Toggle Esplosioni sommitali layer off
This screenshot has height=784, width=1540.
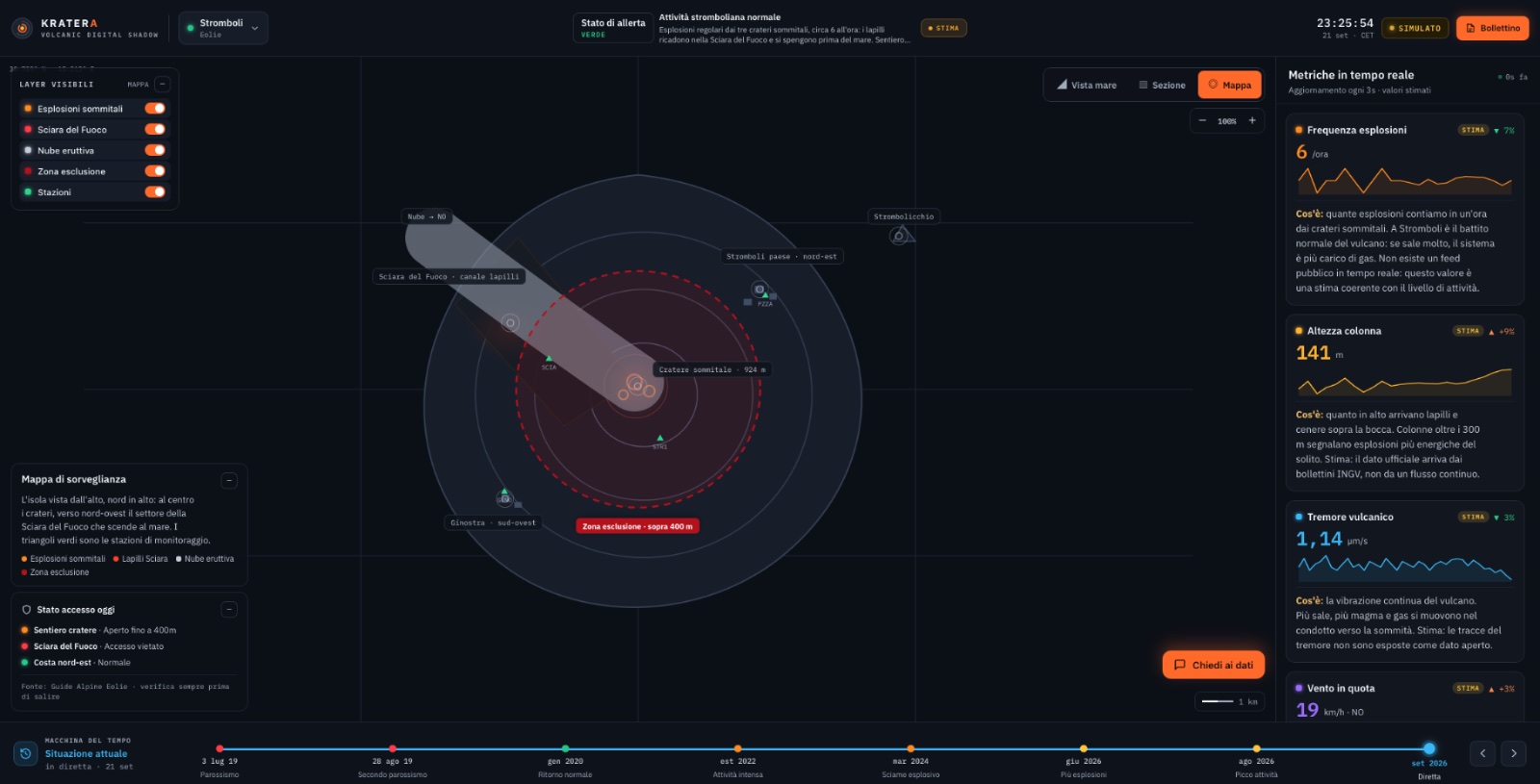155,109
